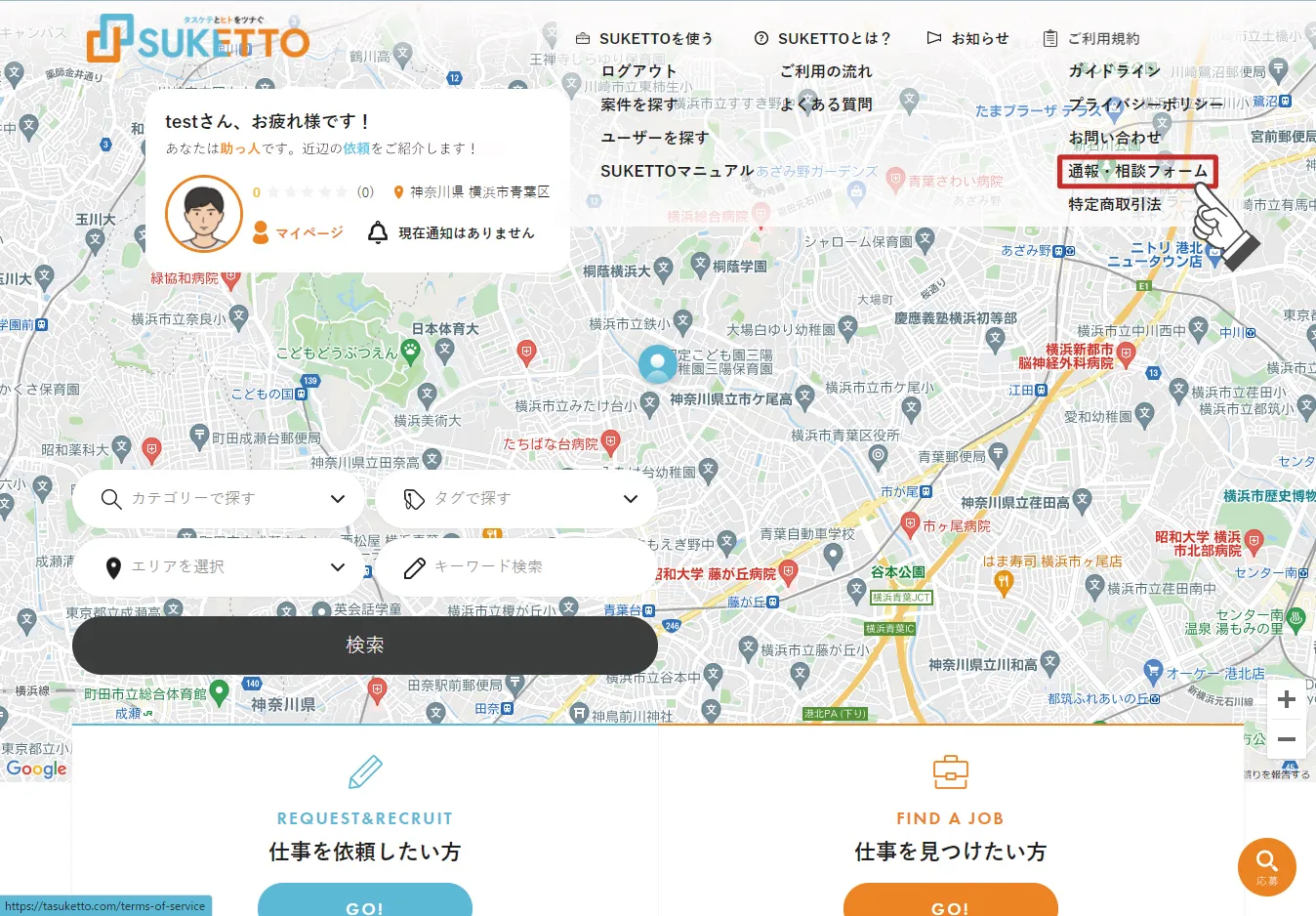Click the 仕事を見つけたい方 heading
Image resolution: width=1316 pixels, height=916 pixels.
pyautogui.click(x=951, y=852)
